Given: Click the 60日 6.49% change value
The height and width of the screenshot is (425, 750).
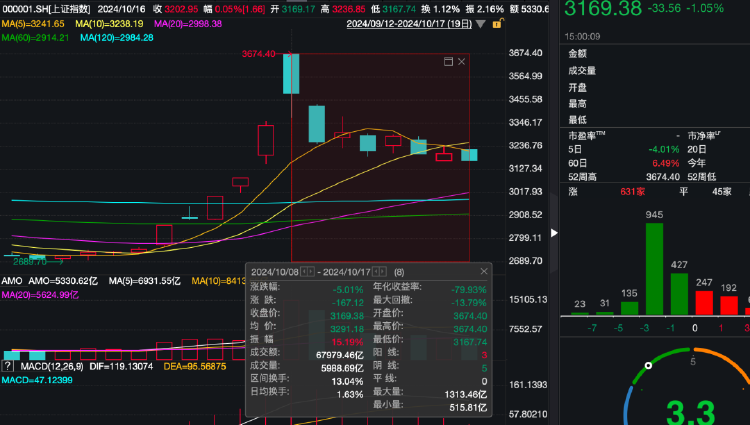Looking at the screenshot, I should 665,163.
